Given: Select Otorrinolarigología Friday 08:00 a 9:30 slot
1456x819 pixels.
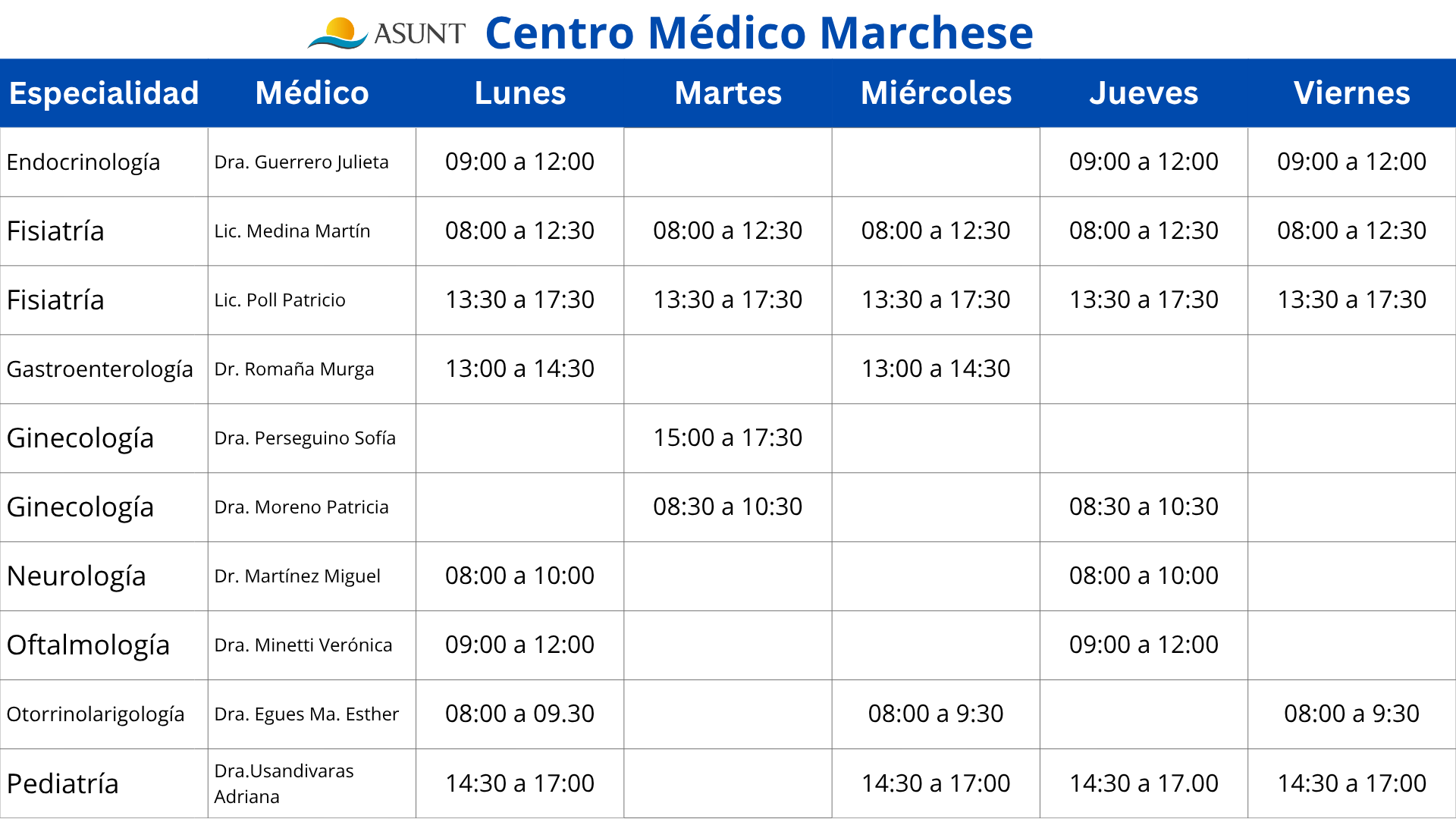Looking at the screenshot, I should tap(1352, 714).
